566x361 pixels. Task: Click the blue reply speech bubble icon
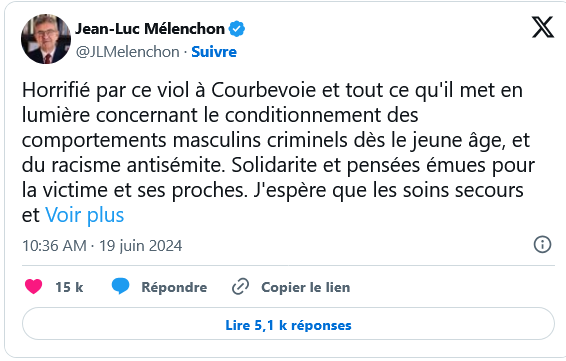point(121,287)
